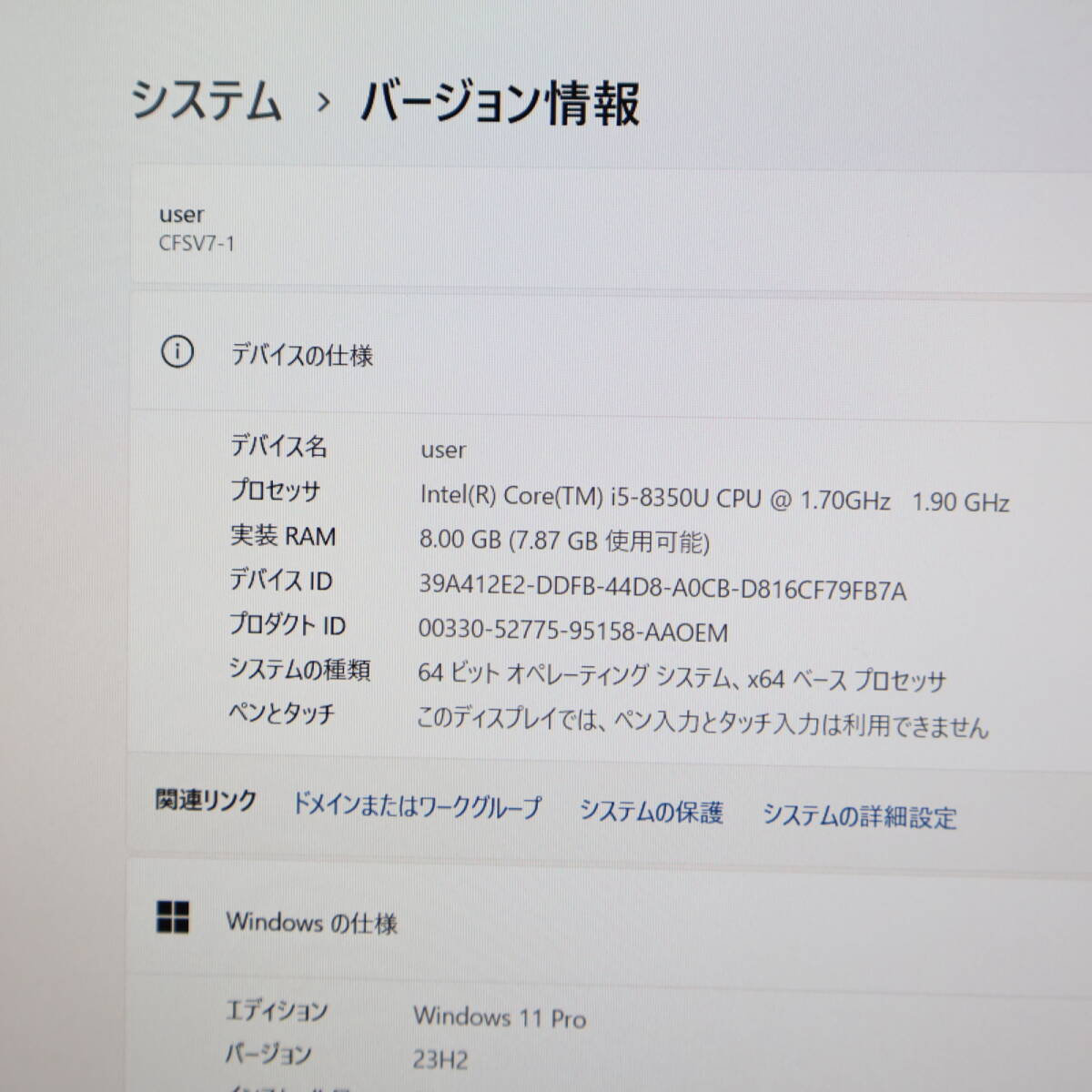Click the 実装 RAM label
This screenshot has height=1092, width=1092.
click(x=282, y=535)
